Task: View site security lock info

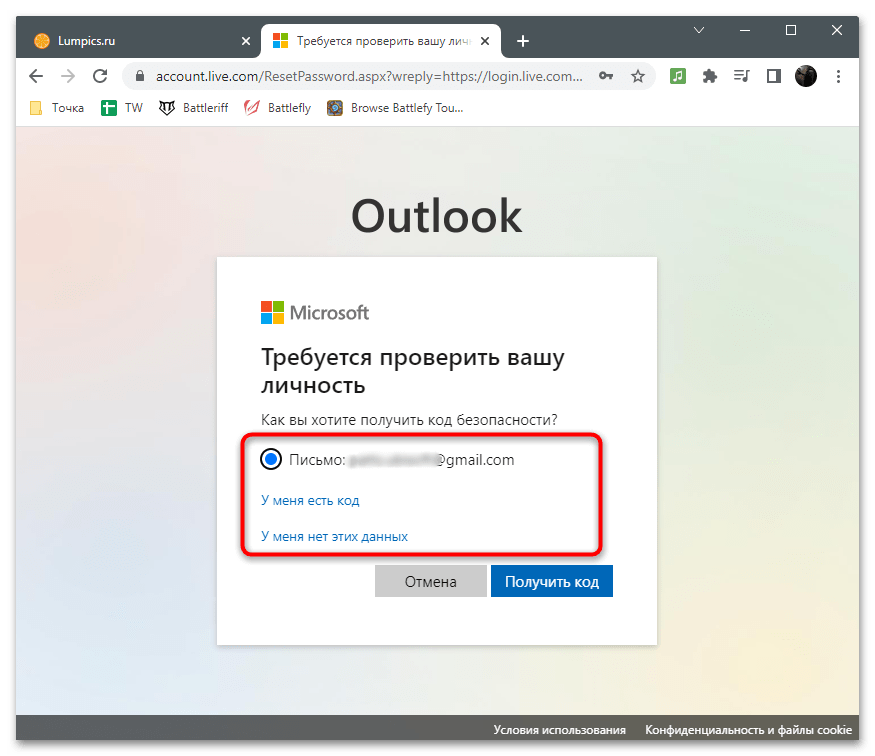Action: (140, 76)
